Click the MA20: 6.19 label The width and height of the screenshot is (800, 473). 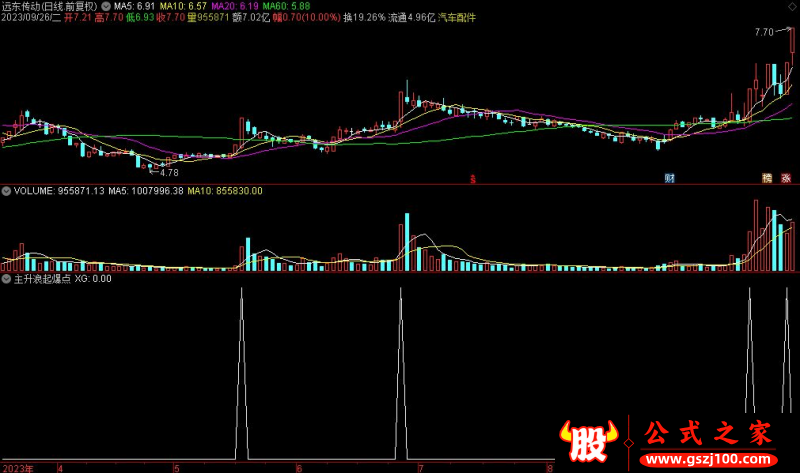point(235,7)
